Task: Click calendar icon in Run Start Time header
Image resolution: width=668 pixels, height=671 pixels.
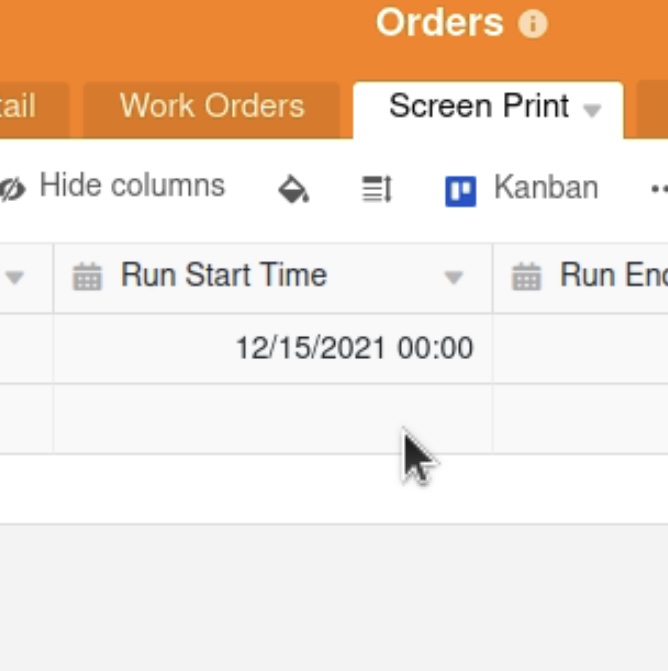Action: (88, 277)
